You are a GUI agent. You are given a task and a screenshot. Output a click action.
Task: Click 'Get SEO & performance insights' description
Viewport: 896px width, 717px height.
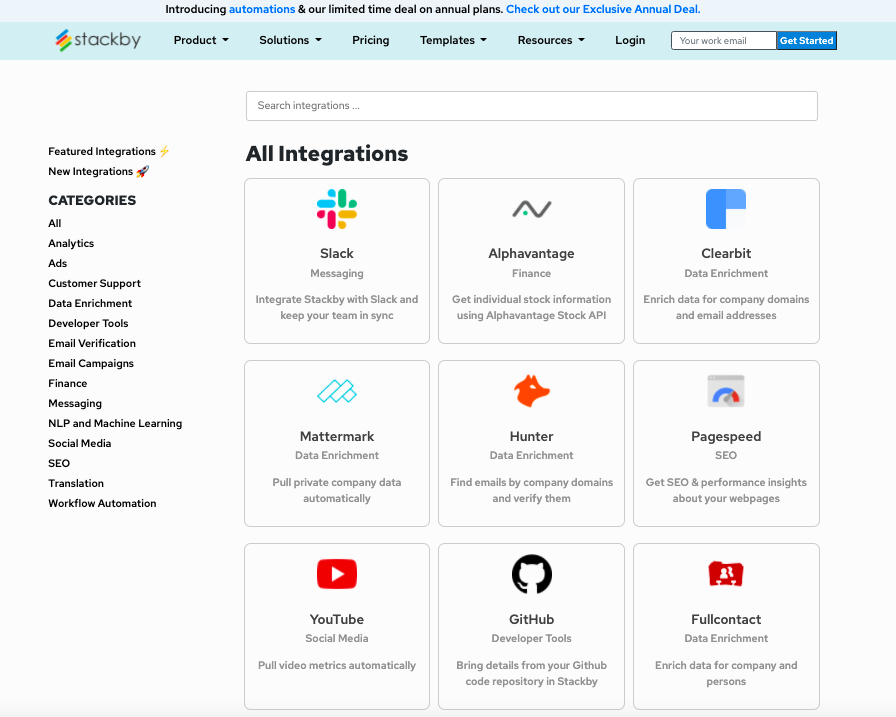click(726, 490)
